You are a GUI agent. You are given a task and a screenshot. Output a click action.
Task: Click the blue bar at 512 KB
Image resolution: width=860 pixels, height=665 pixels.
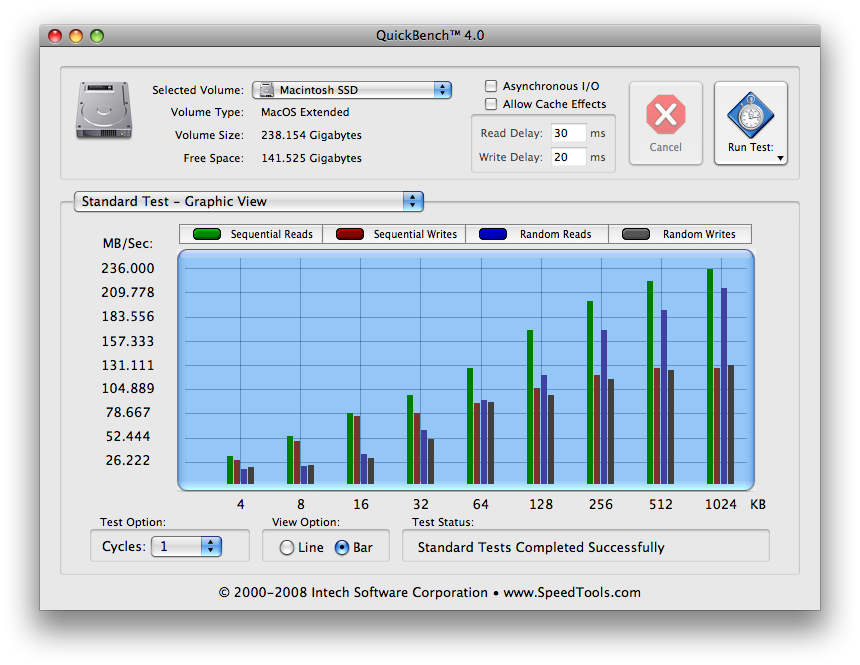[x=664, y=397]
